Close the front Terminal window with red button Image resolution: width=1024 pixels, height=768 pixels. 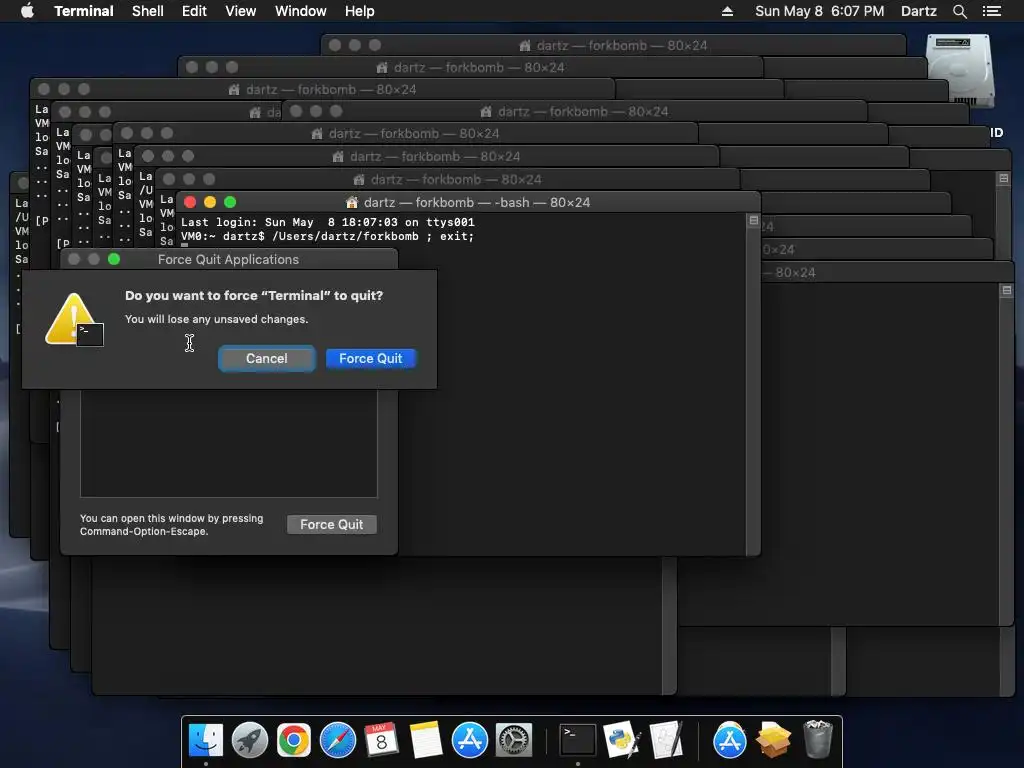pos(190,202)
